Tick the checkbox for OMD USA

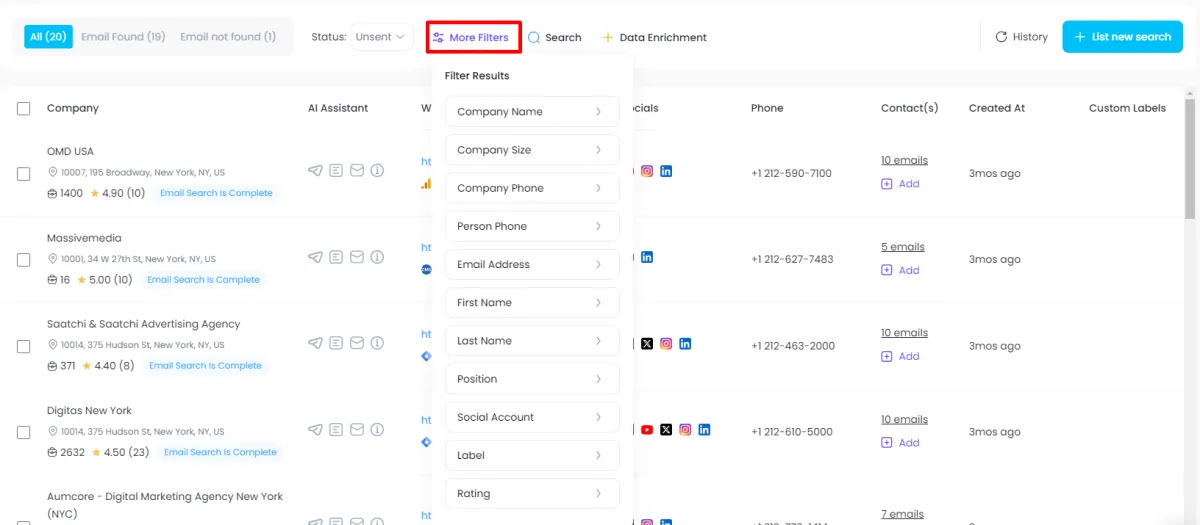coord(24,173)
